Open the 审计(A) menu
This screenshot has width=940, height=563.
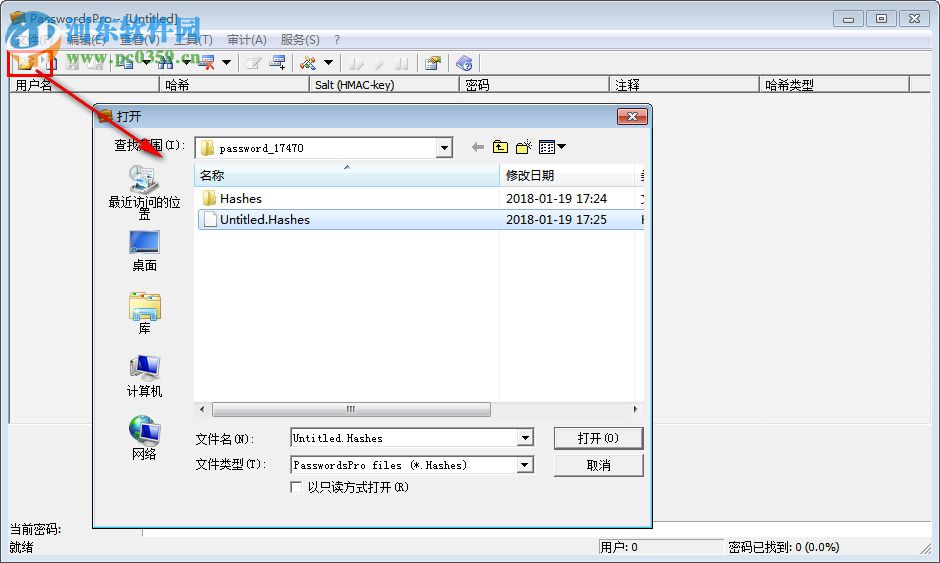coord(246,40)
